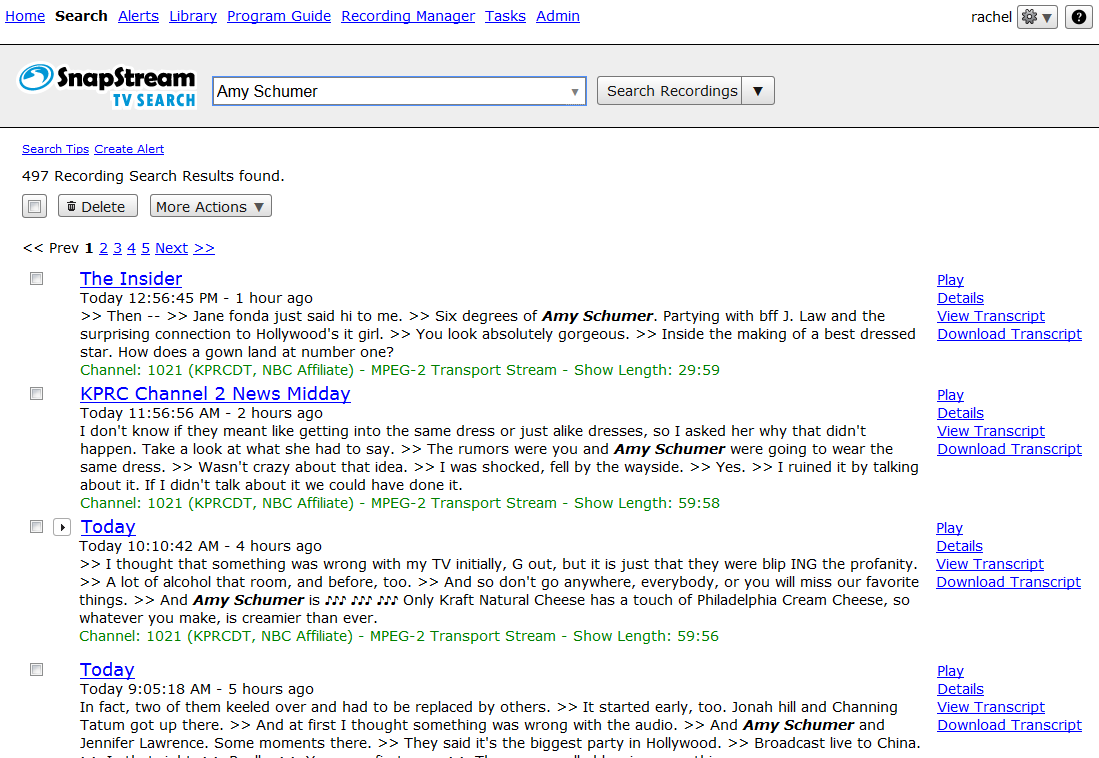Screen dimensions: 1099x758
Task: Toggle the select-all checkbox above results
Action: (35, 206)
